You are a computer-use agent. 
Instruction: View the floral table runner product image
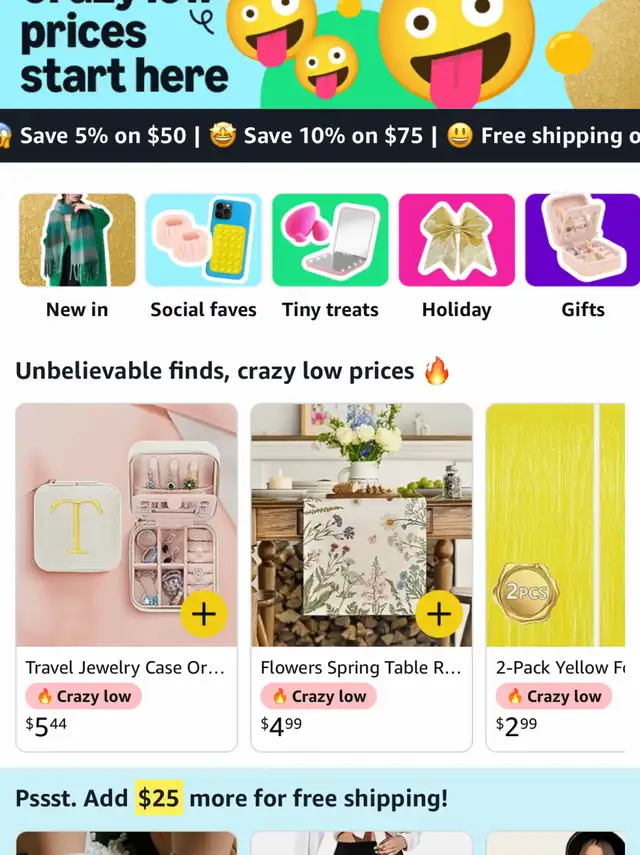(361, 525)
